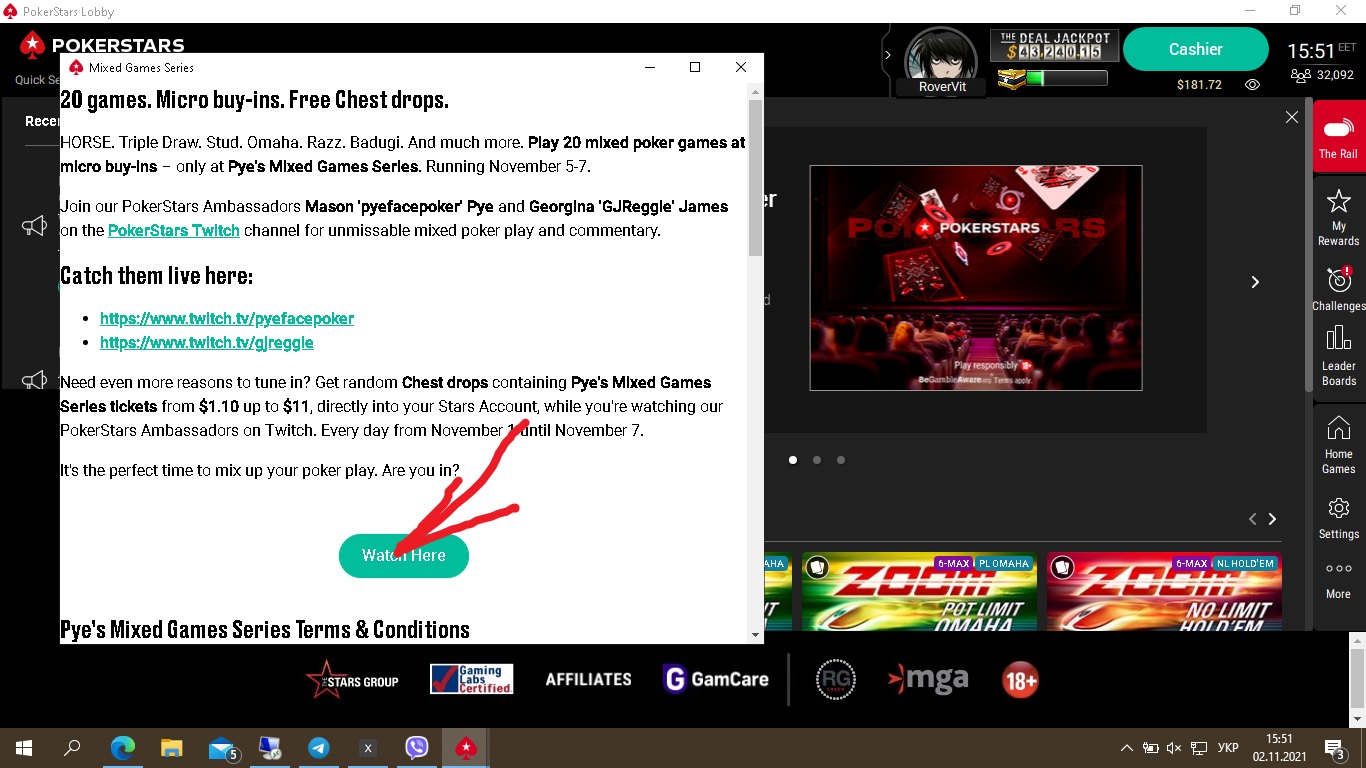Open twitch.tv/gjreggie link
This screenshot has width=1366, height=768.
click(x=207, y=342)
